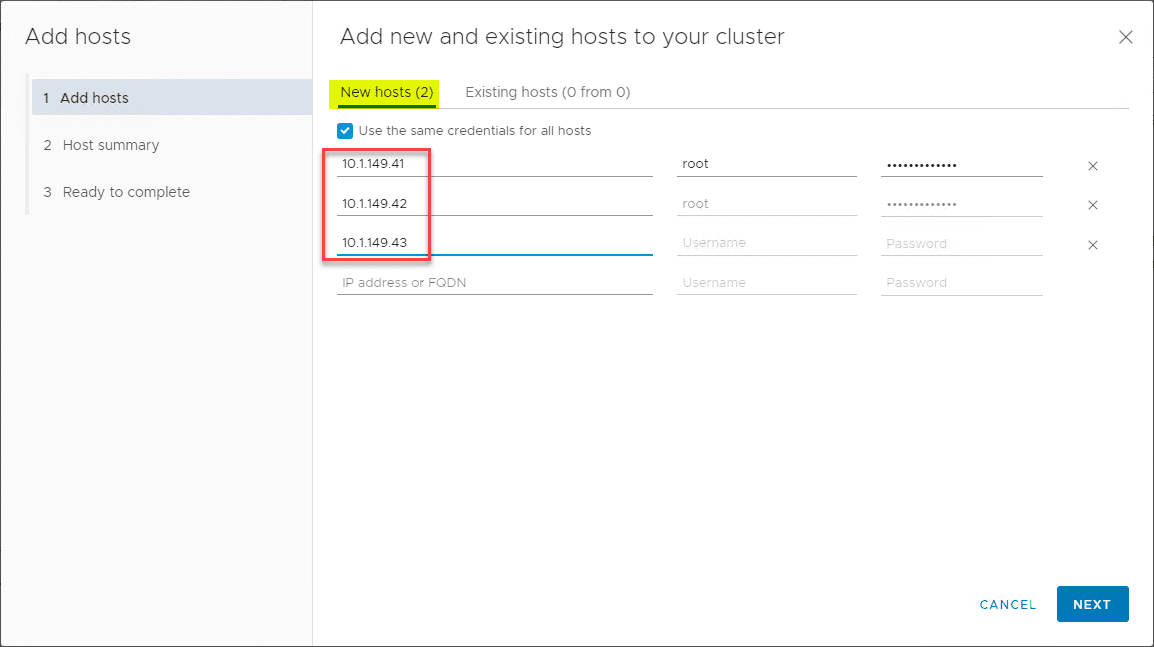The height and width of the screenshot is (647, 1154).
Task: Remove the 10.1.149.42 host row
Action: point(1092,205)
